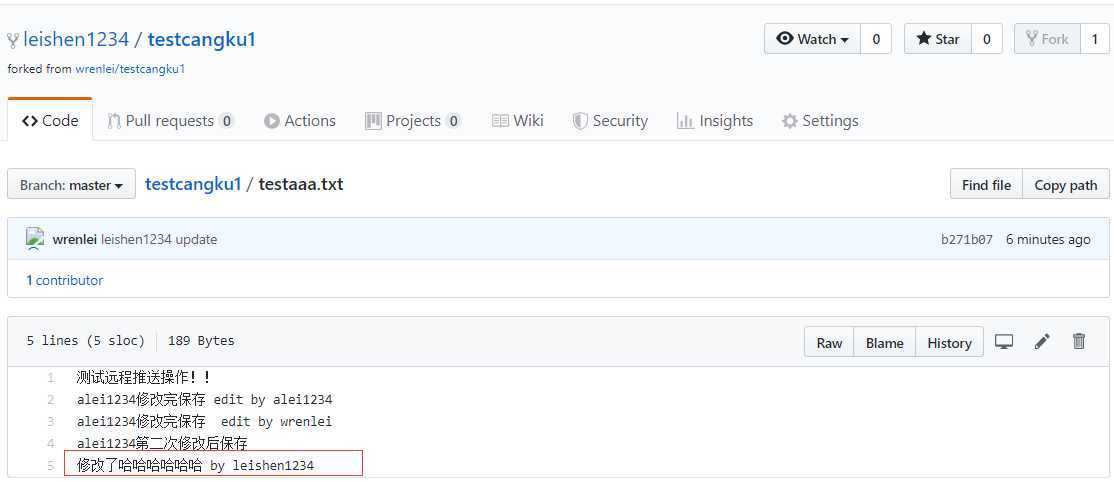Switch to the Security tab
Screen dimensions: 1114x482
pos(610,121)
